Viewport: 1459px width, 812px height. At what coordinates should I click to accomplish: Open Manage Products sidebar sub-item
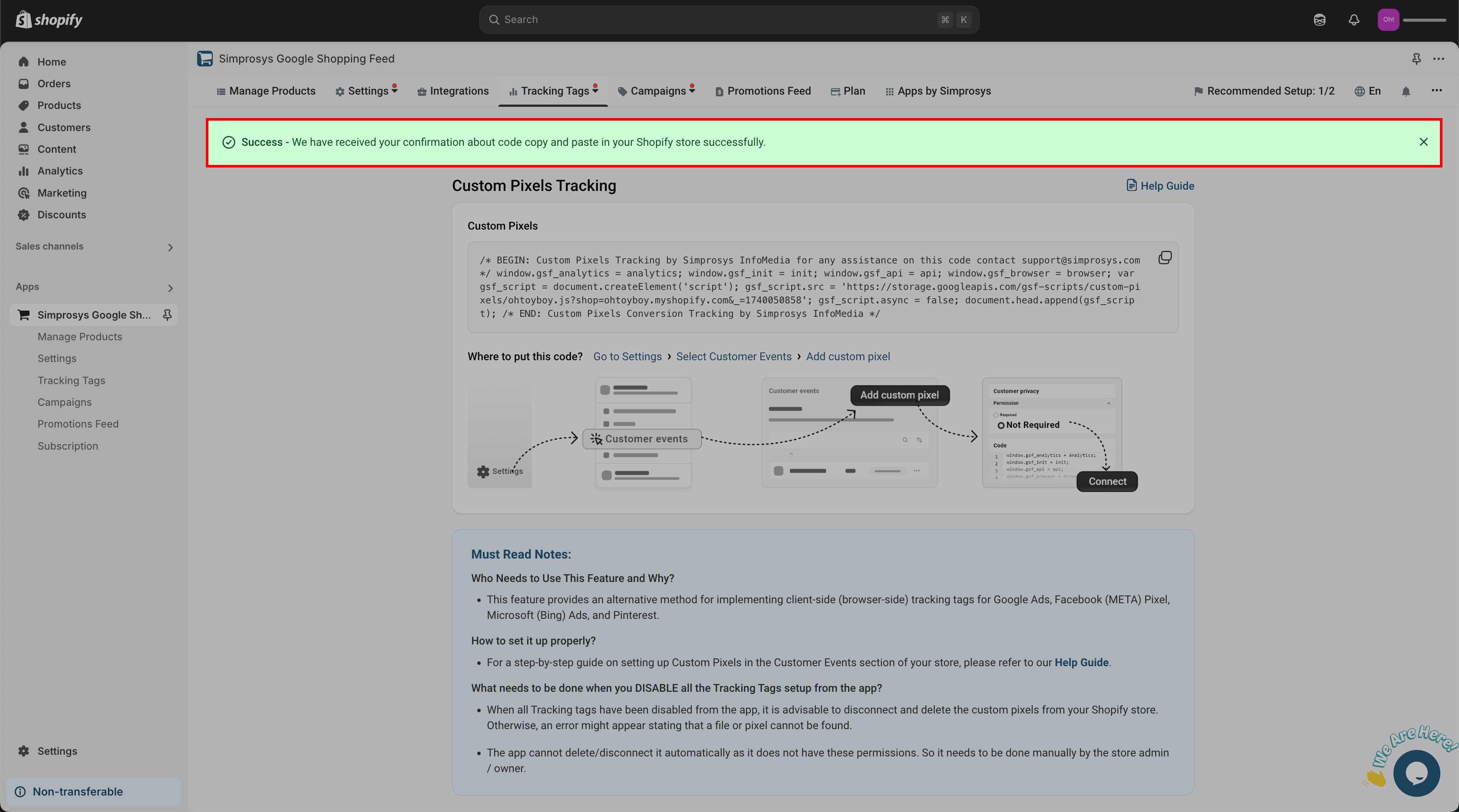[80, 337]
